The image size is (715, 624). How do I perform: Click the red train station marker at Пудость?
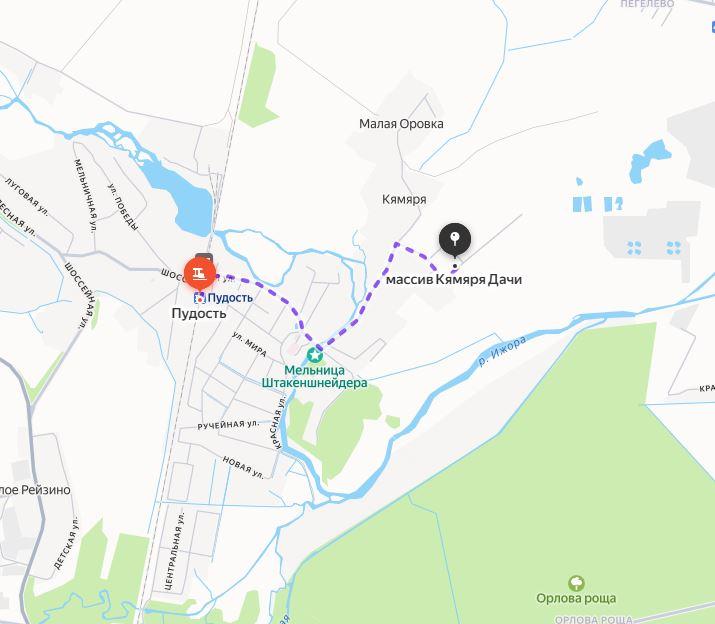pyautogui.click(x=200, y=274)
